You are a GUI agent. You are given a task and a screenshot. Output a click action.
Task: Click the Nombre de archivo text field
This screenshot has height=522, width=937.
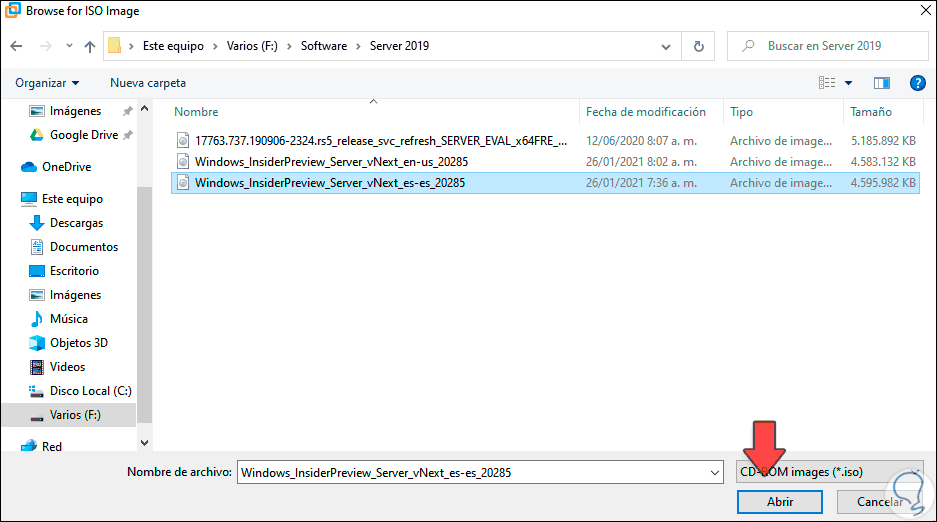point(473,472)
